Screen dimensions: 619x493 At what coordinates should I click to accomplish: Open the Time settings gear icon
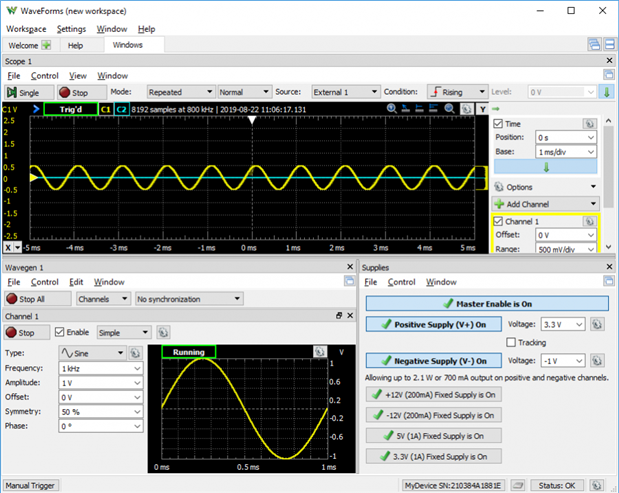(x=590, y=124)
